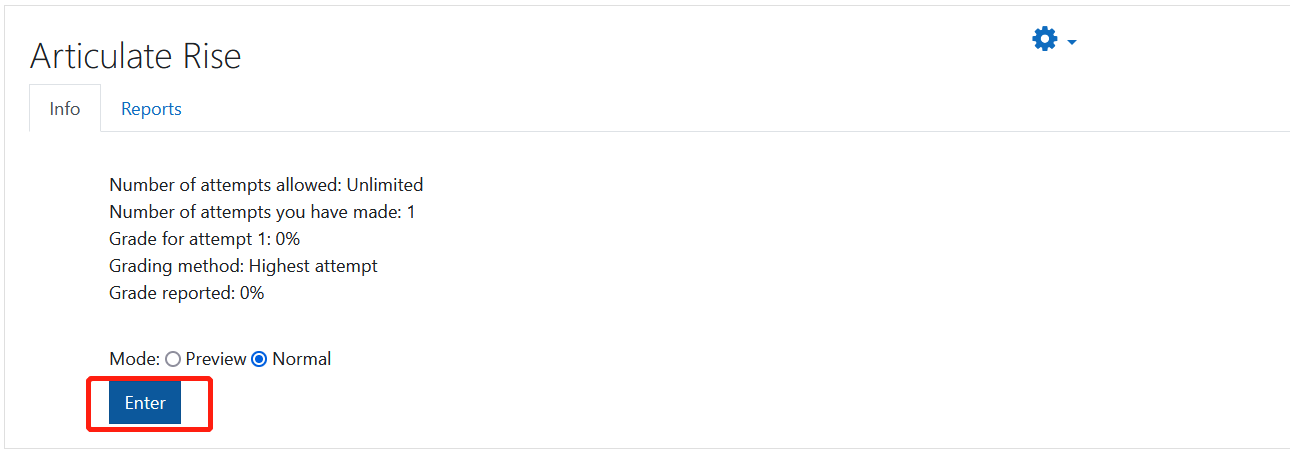Switch to the Reports tab
The height and width of the screenshot is (454, 1290).
coord(151,109)
